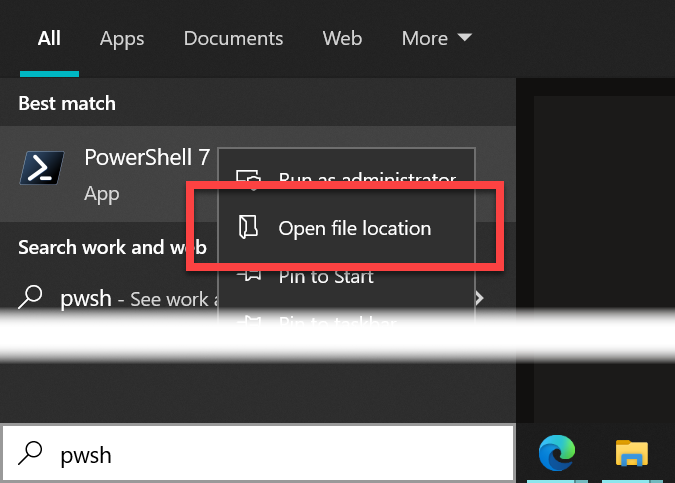Click into the pwsh search box

click(x=258, y=453)
